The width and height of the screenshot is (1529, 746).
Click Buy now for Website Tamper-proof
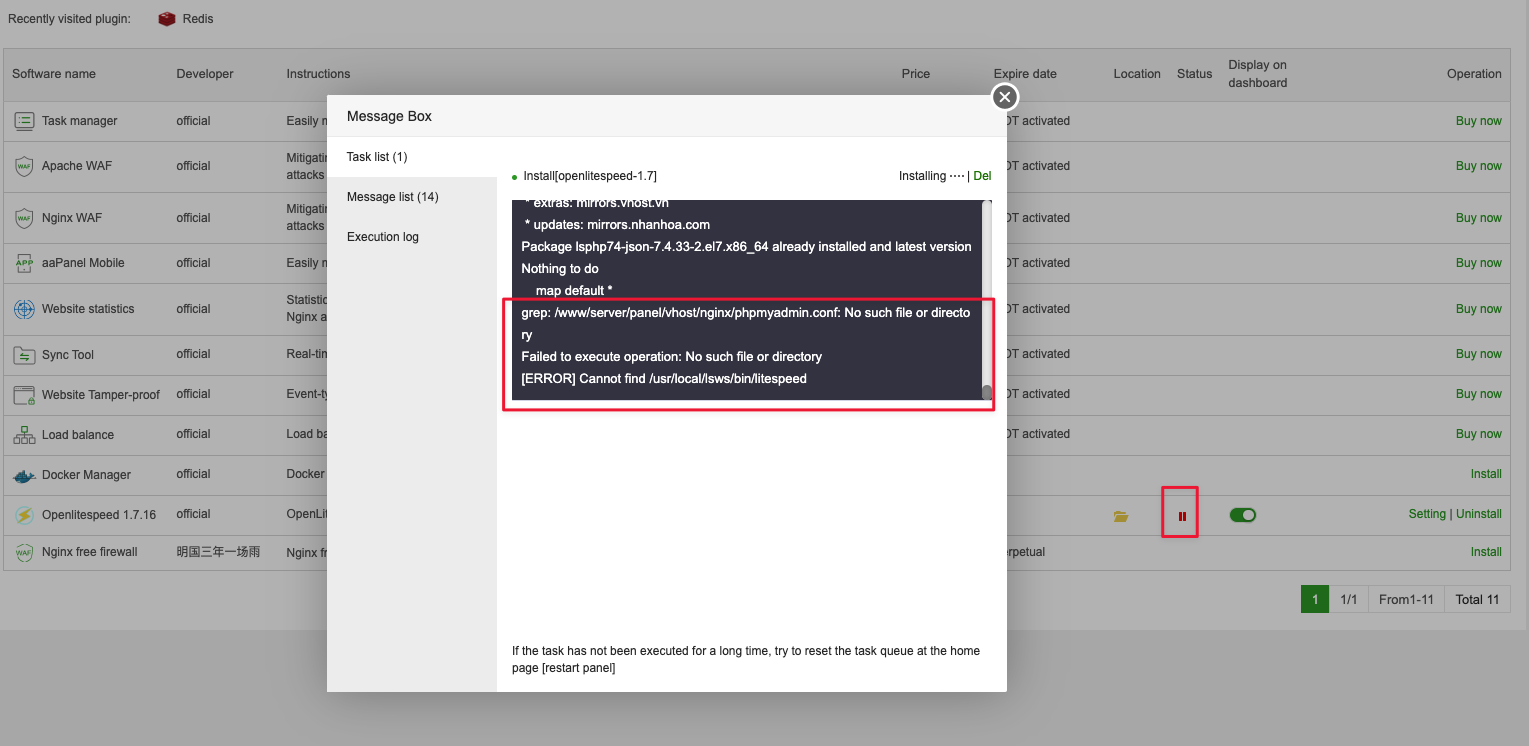pos(1479,394)
